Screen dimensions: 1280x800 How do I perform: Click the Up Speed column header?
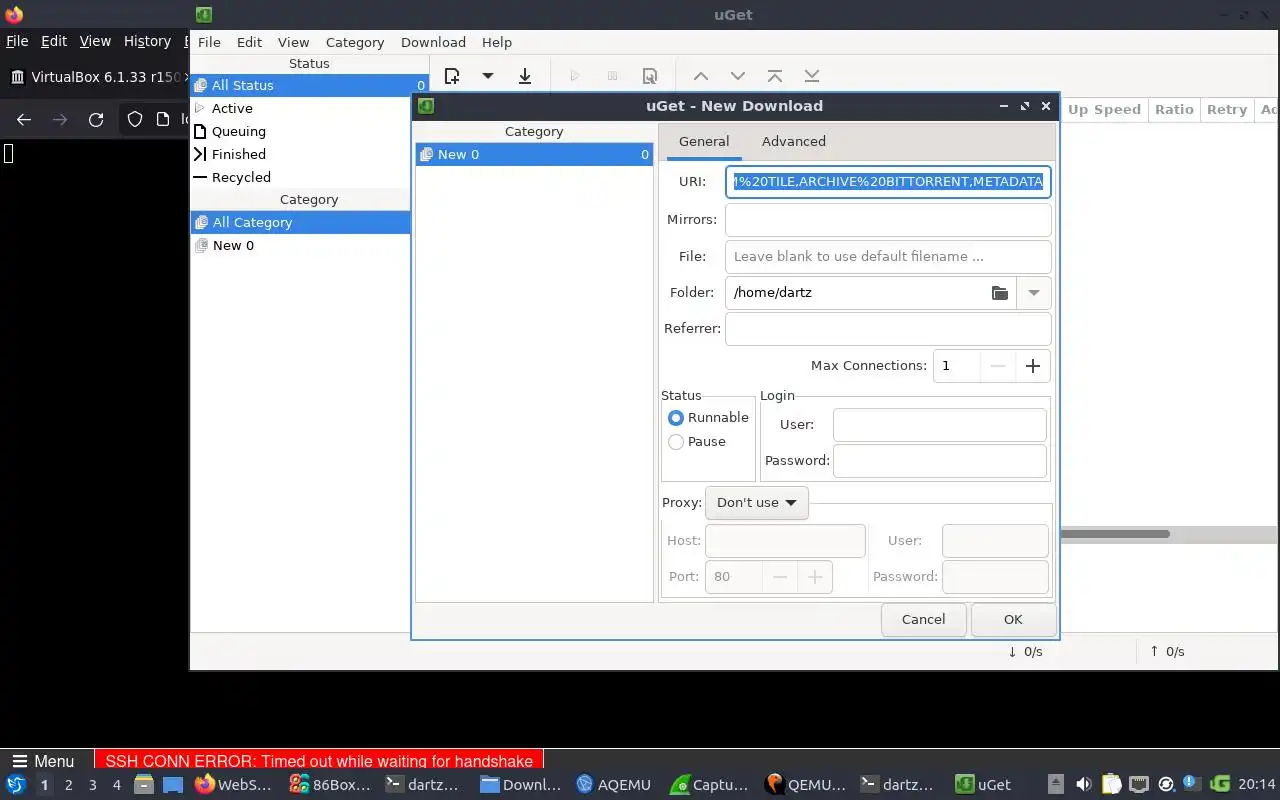(1104, 110)
